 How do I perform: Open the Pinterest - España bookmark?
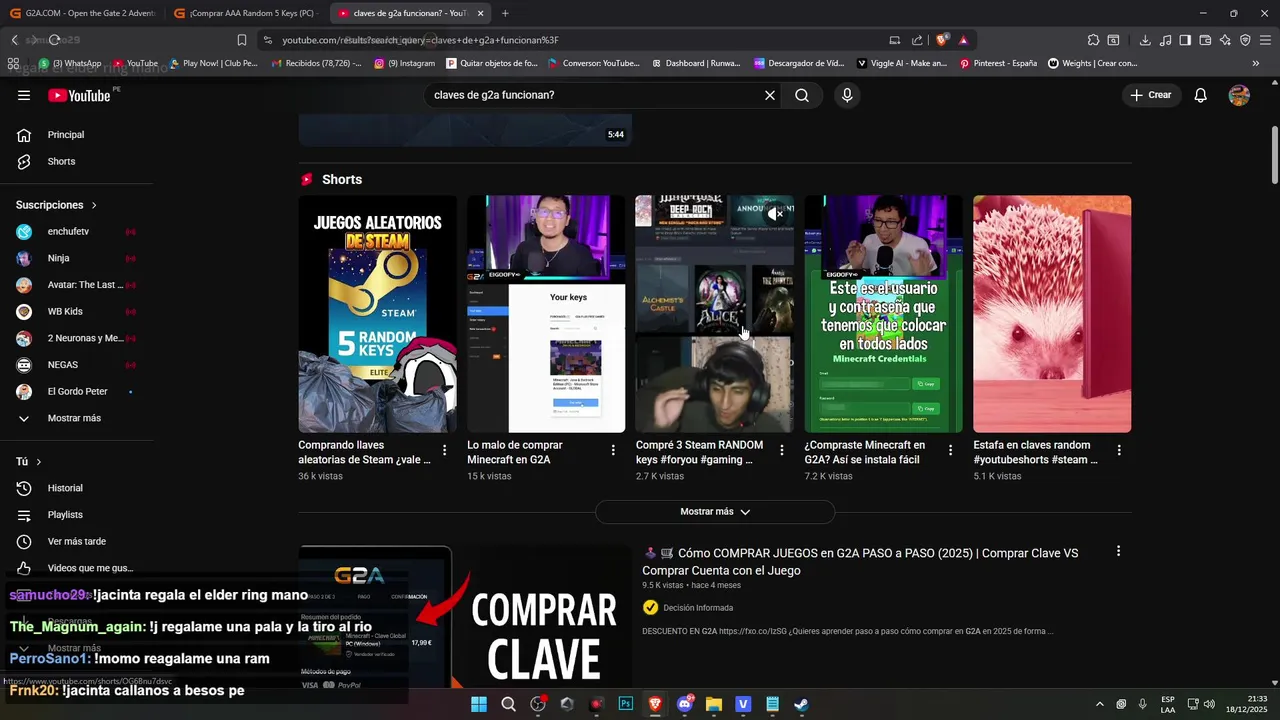pos(998,63)
